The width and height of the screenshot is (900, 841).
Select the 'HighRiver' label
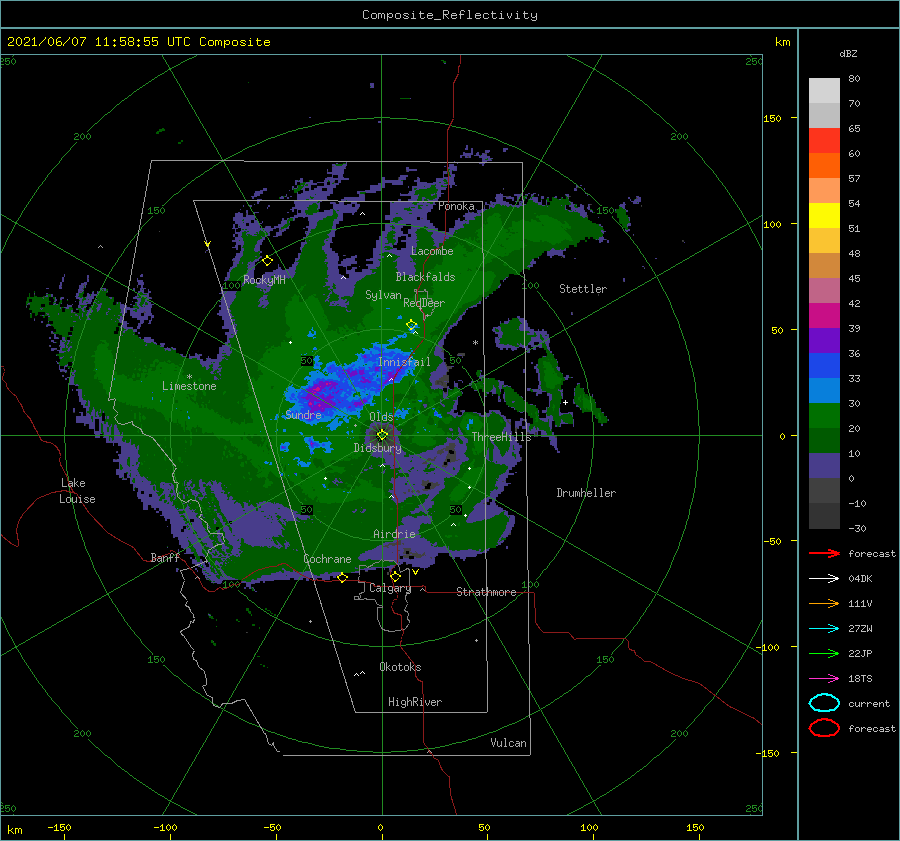[x=415, y=702]
